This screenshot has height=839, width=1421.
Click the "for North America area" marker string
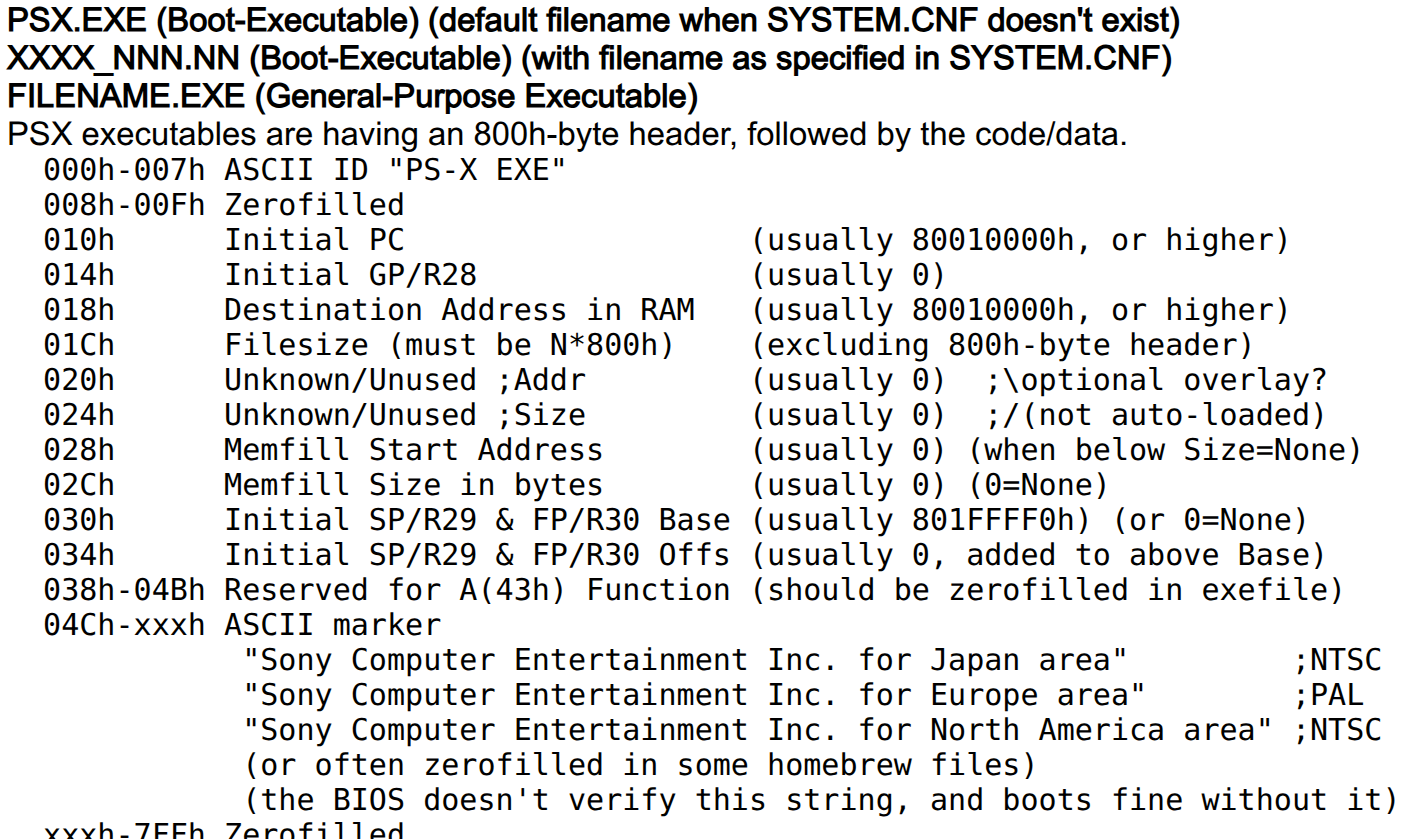[759, 730]
